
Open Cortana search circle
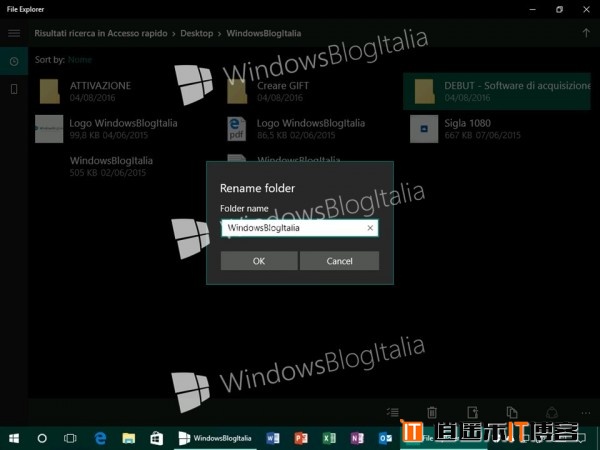42,438
